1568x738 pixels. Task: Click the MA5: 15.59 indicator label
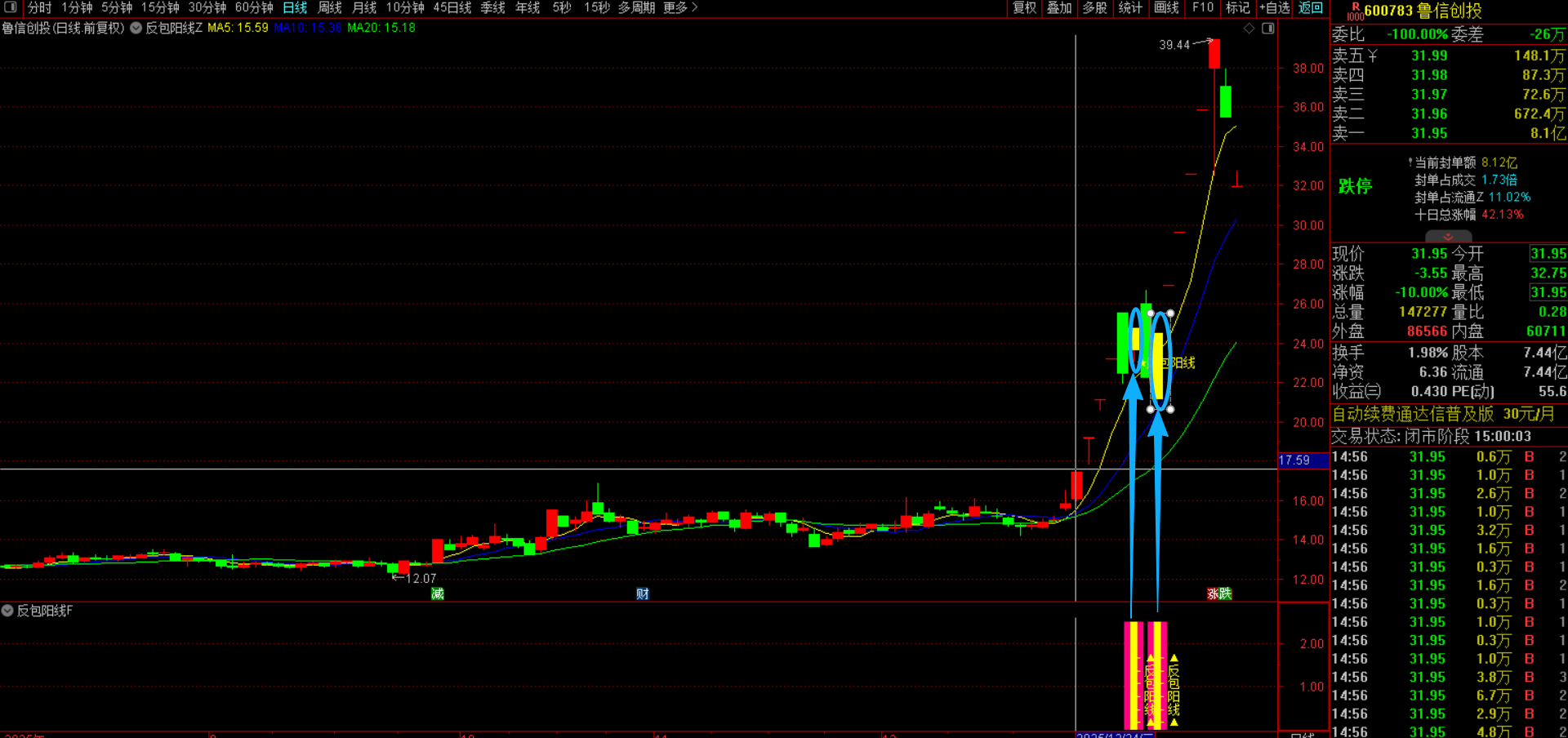[238, 28]
